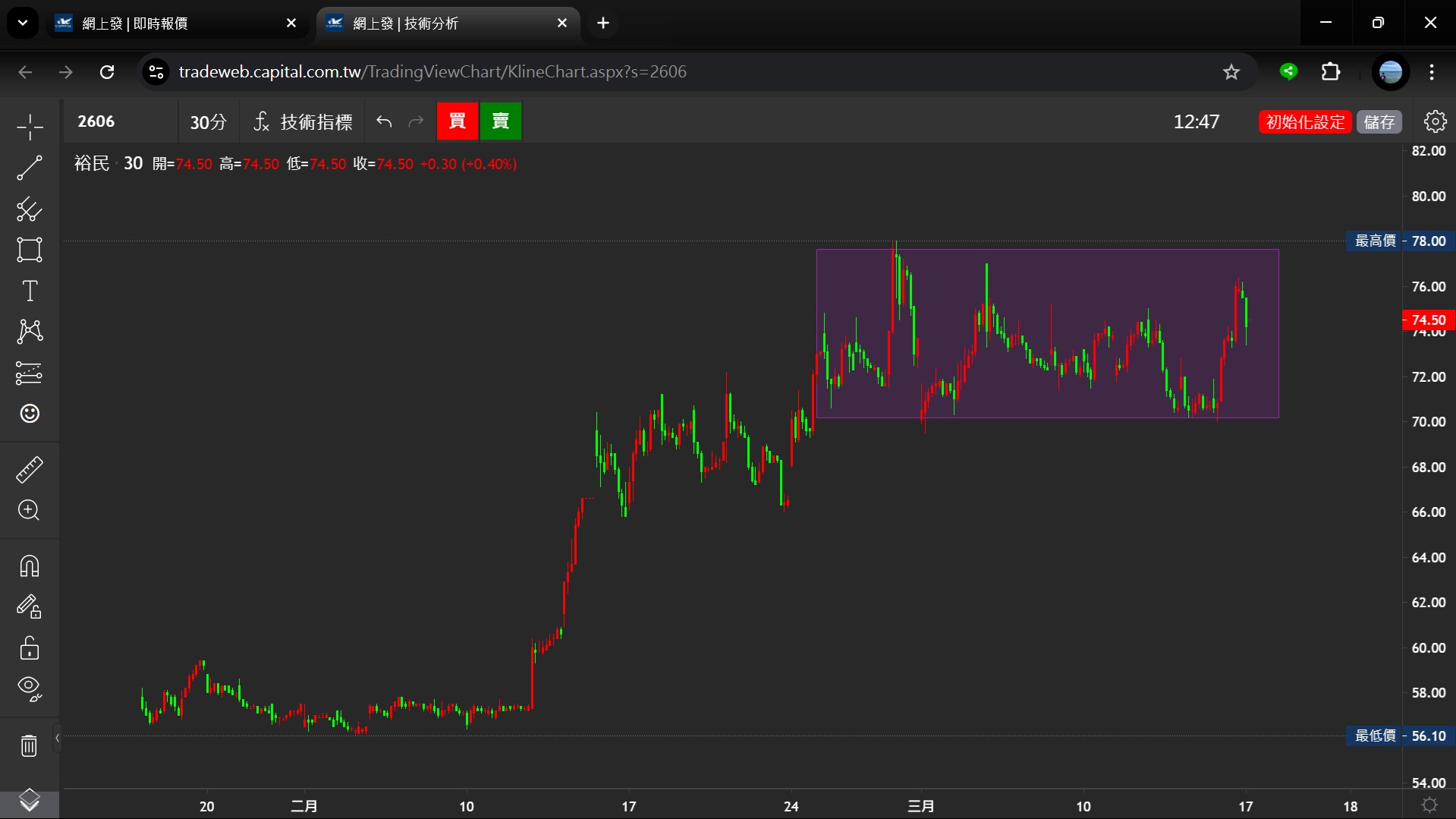The image size is (1456, 819).
Task: Choose the text annotation tool
Action: point(30,291)
